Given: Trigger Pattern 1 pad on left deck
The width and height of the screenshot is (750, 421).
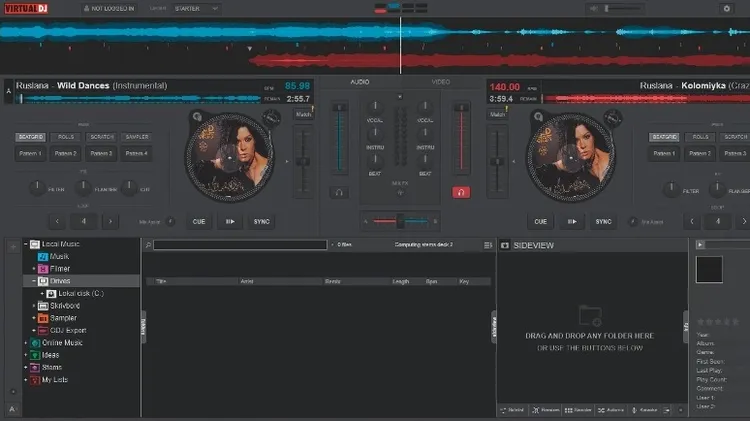Looking at the screenshot, I should [x=31, y=154].
